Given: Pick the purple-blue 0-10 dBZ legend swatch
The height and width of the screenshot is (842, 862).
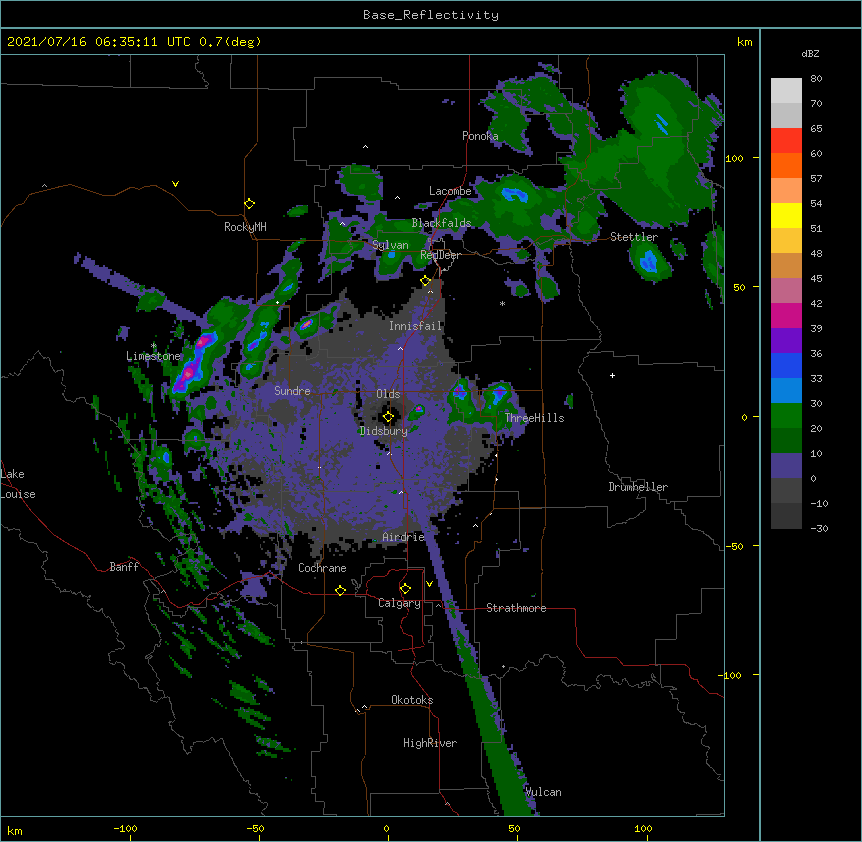Looking at the screenshot, I should 786,466.
